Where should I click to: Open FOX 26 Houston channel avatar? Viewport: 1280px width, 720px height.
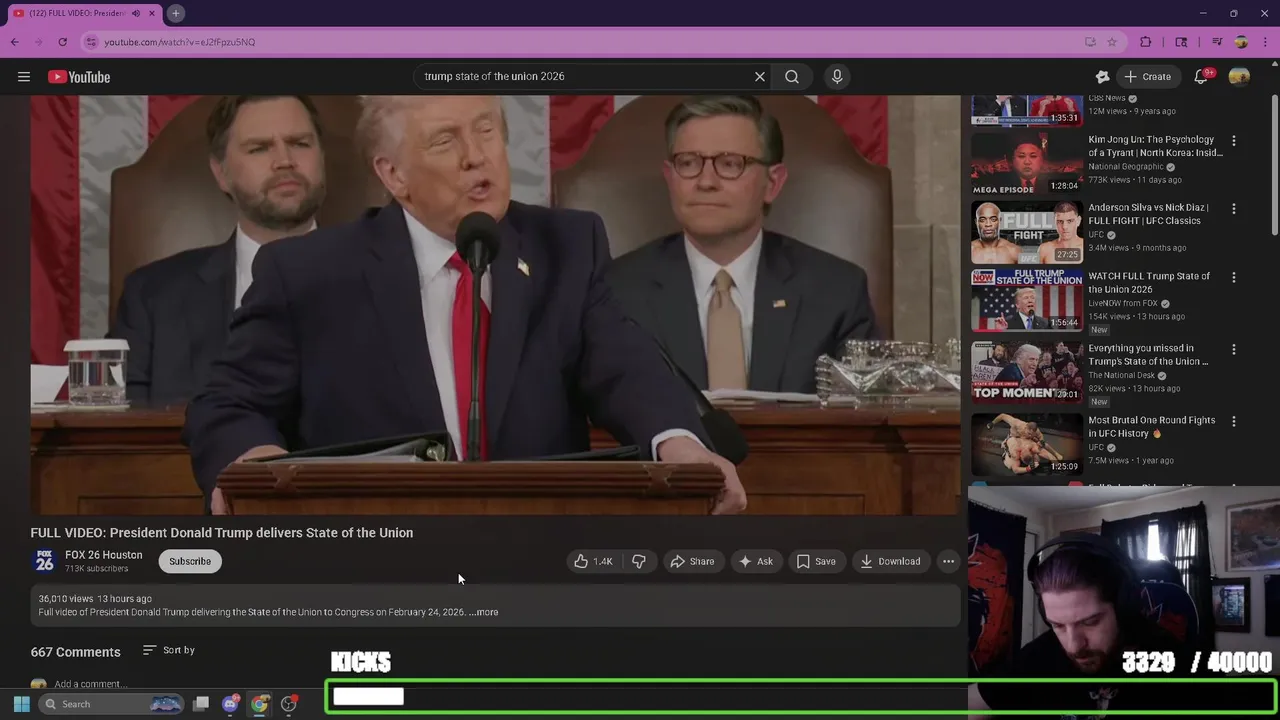coord(44,561)
